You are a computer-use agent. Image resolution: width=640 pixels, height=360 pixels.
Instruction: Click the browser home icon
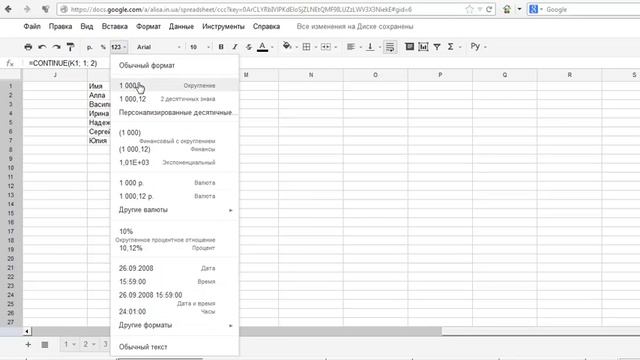pos(507,9)
